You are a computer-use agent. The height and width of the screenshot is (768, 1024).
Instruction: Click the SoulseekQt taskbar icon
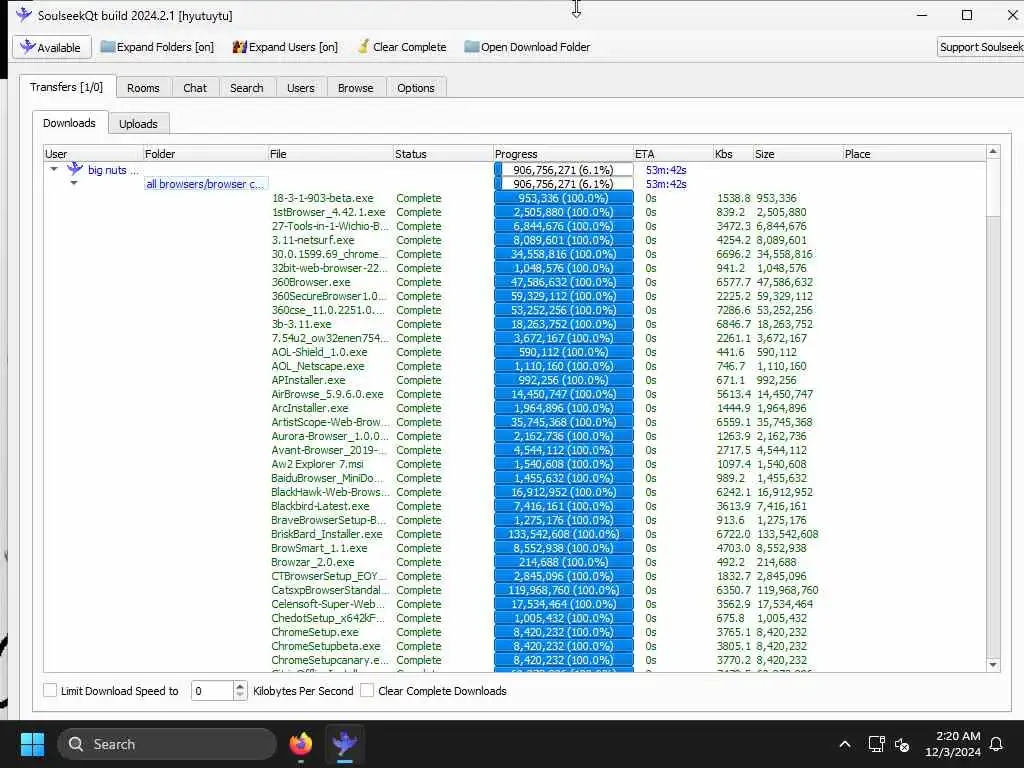[x=345, y=744]
